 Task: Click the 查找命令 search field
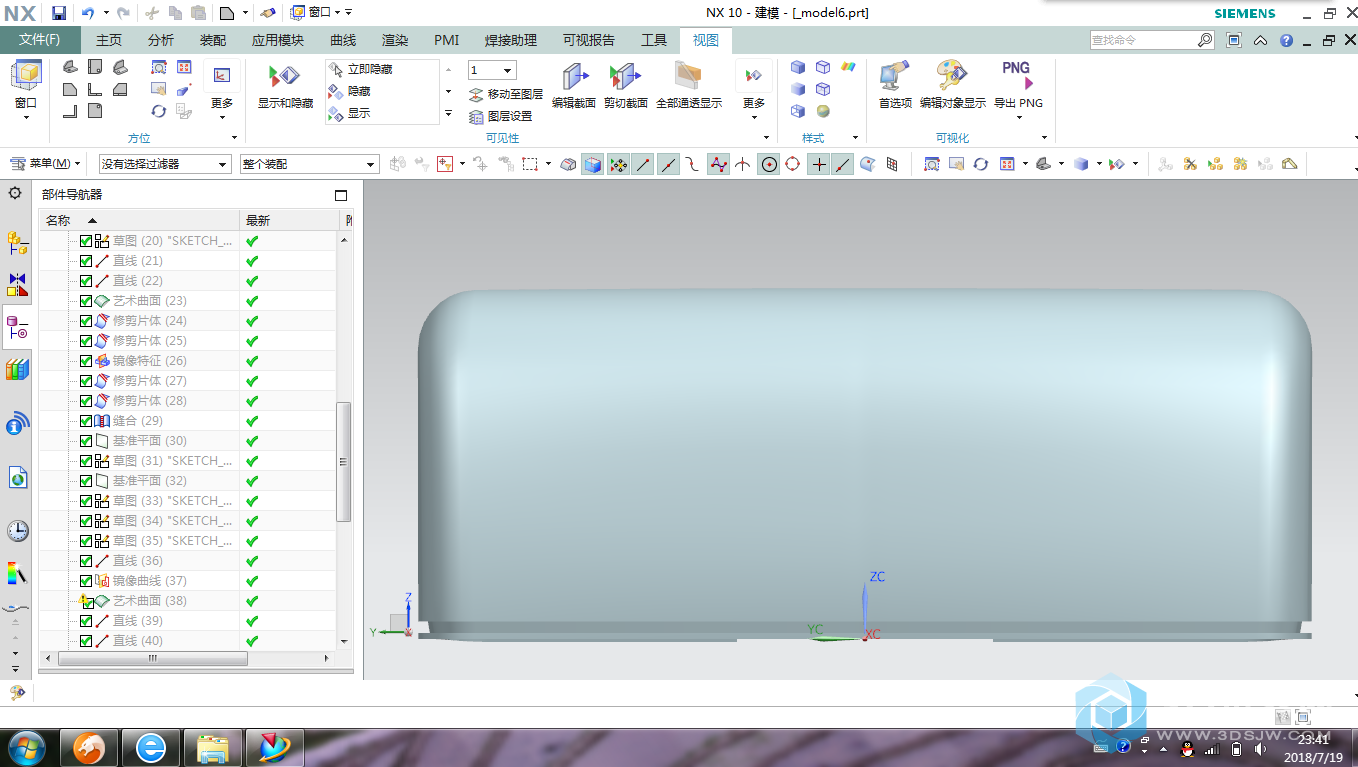coord(1143,40)
